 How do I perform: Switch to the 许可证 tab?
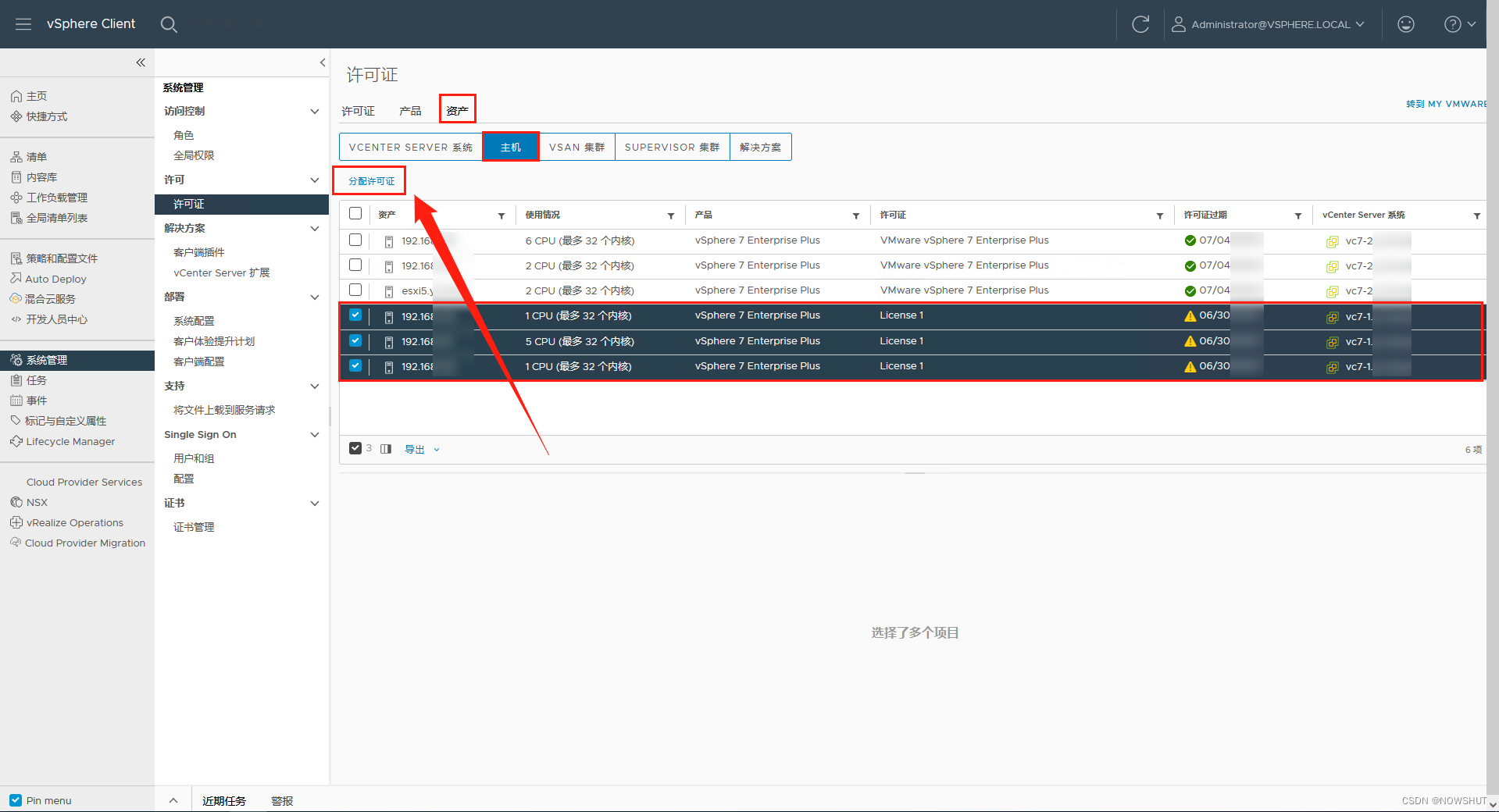click(359, 111)
